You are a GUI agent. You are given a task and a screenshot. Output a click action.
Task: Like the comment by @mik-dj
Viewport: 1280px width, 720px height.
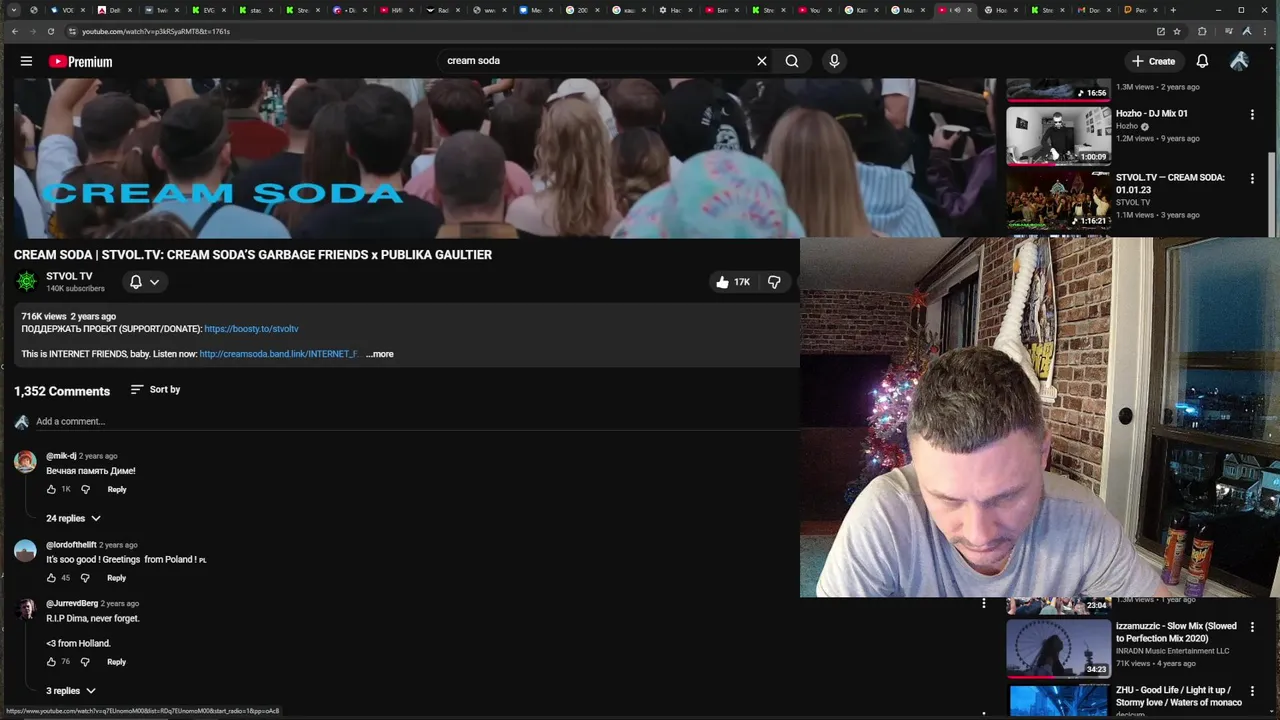click(x=51, y=489)
